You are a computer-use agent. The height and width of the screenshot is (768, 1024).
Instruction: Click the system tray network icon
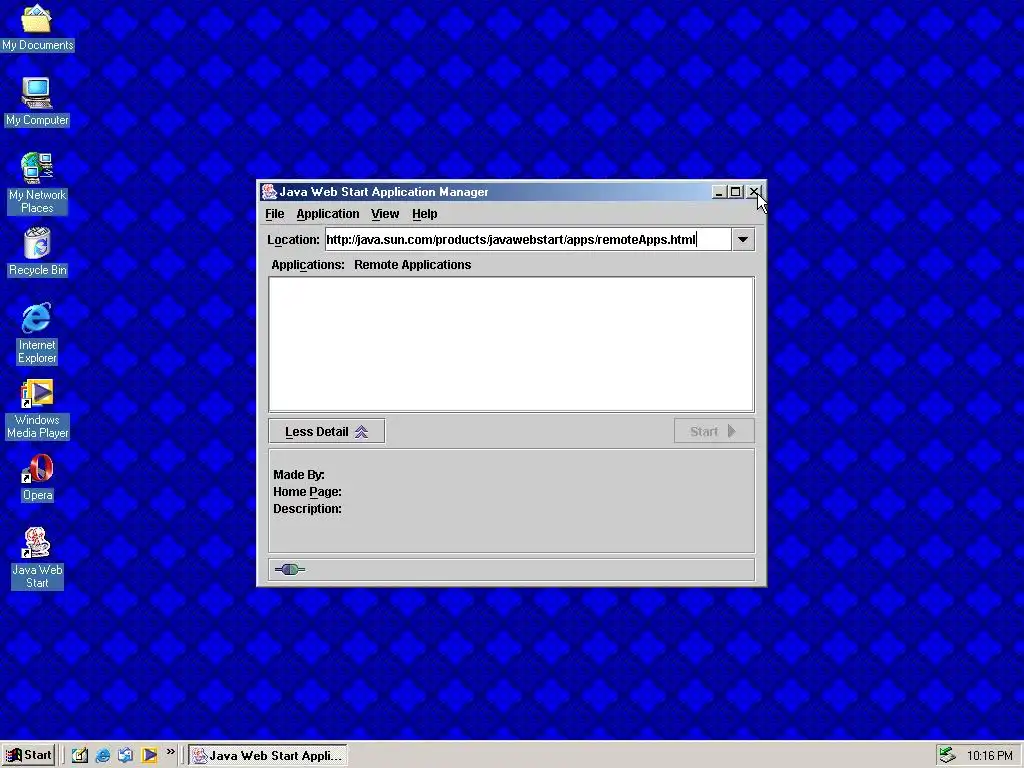pos(947,756)
